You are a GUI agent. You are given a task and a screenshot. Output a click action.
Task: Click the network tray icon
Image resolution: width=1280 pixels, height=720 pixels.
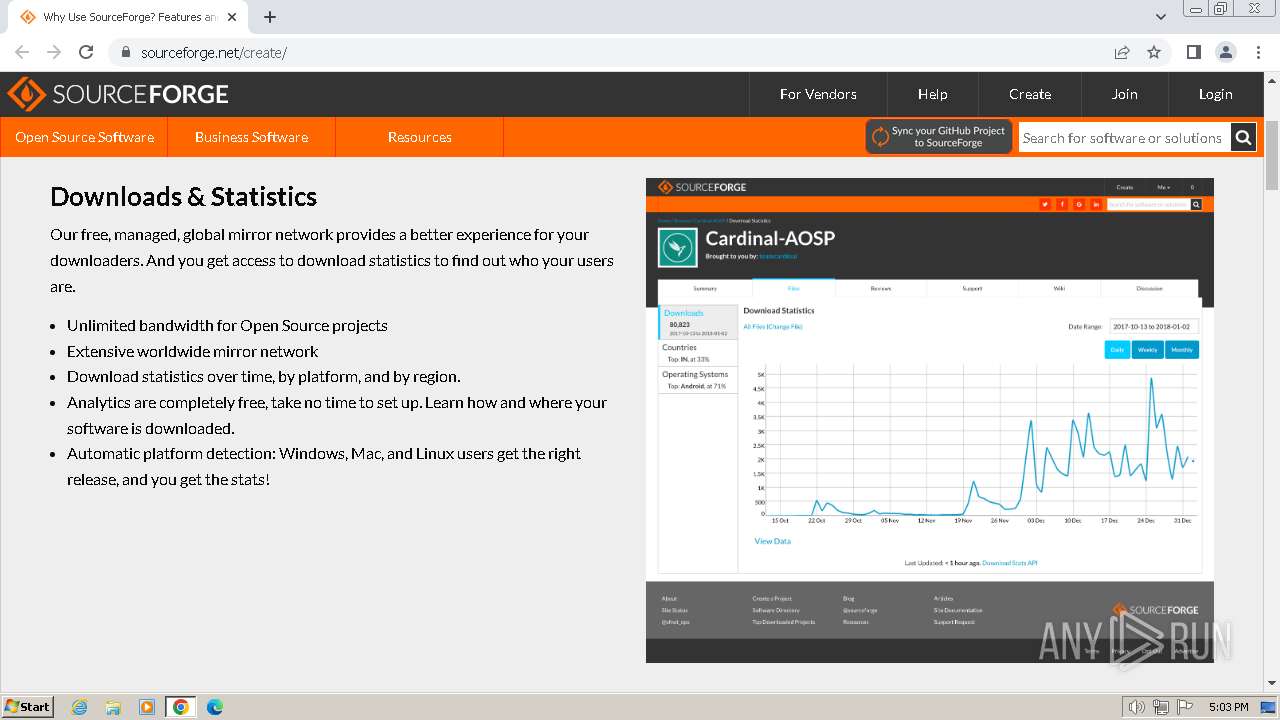pyautogui.click(x=1161, y=707)
